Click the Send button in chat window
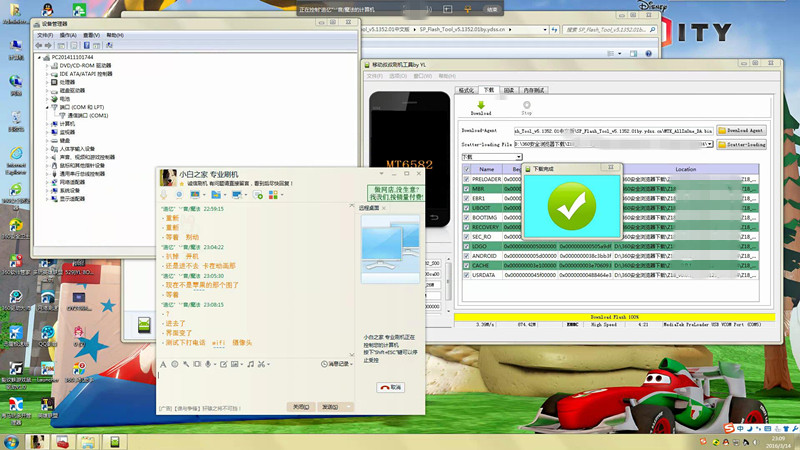This screenshot has height=450, width=800. click(330, 407)
